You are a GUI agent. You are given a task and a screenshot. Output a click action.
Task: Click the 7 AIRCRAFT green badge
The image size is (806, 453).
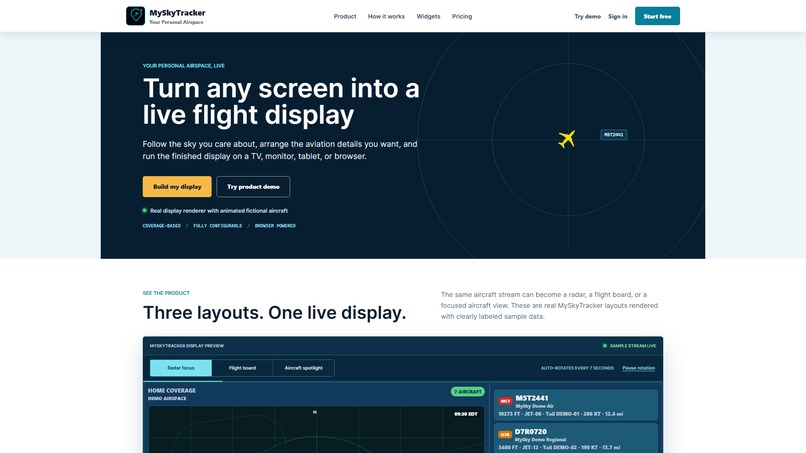468,392
